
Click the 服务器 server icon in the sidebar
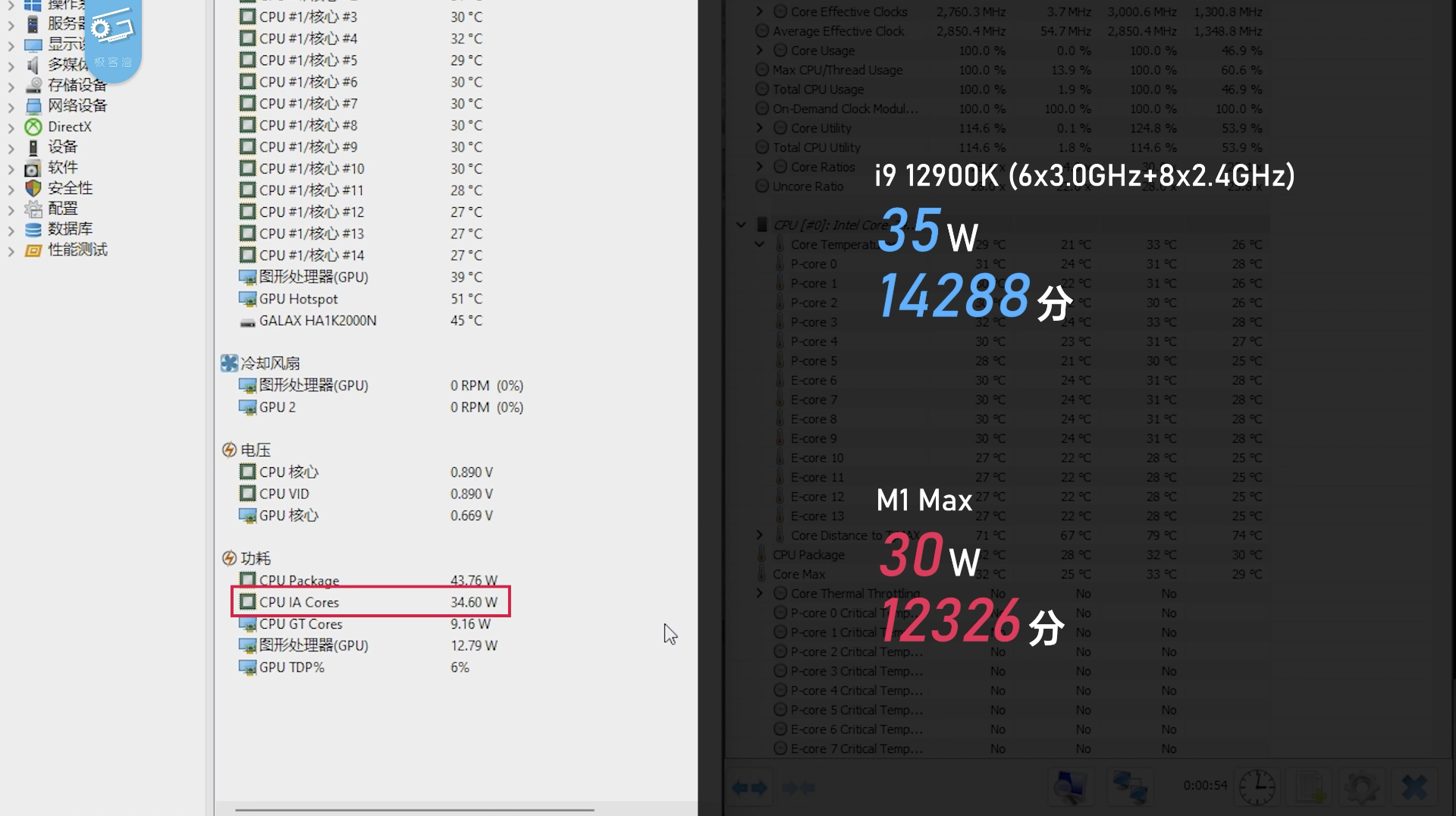(33, 24)
